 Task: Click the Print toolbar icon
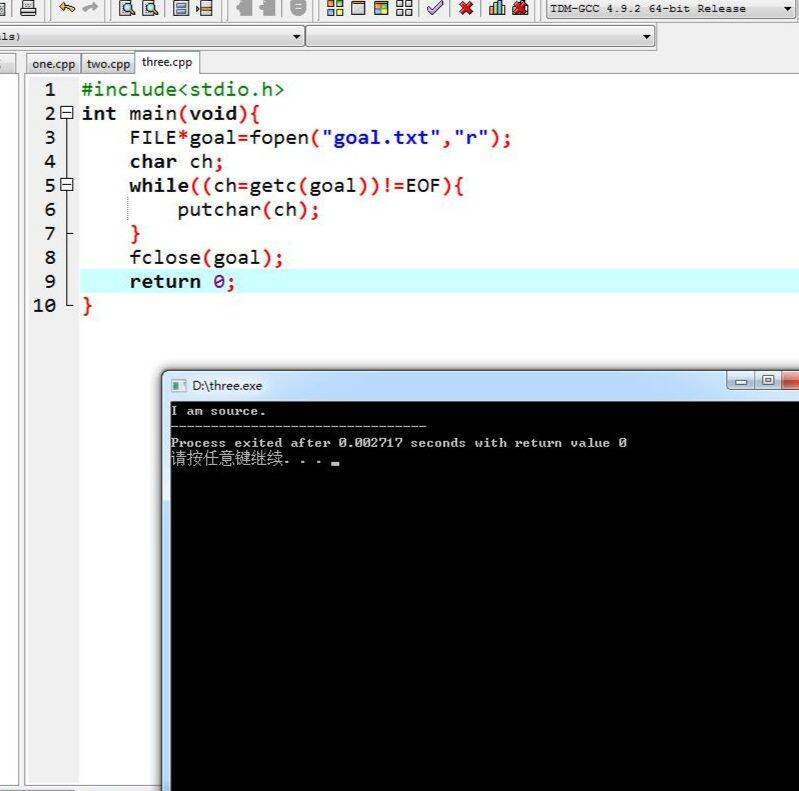click(x=28, y=7)
